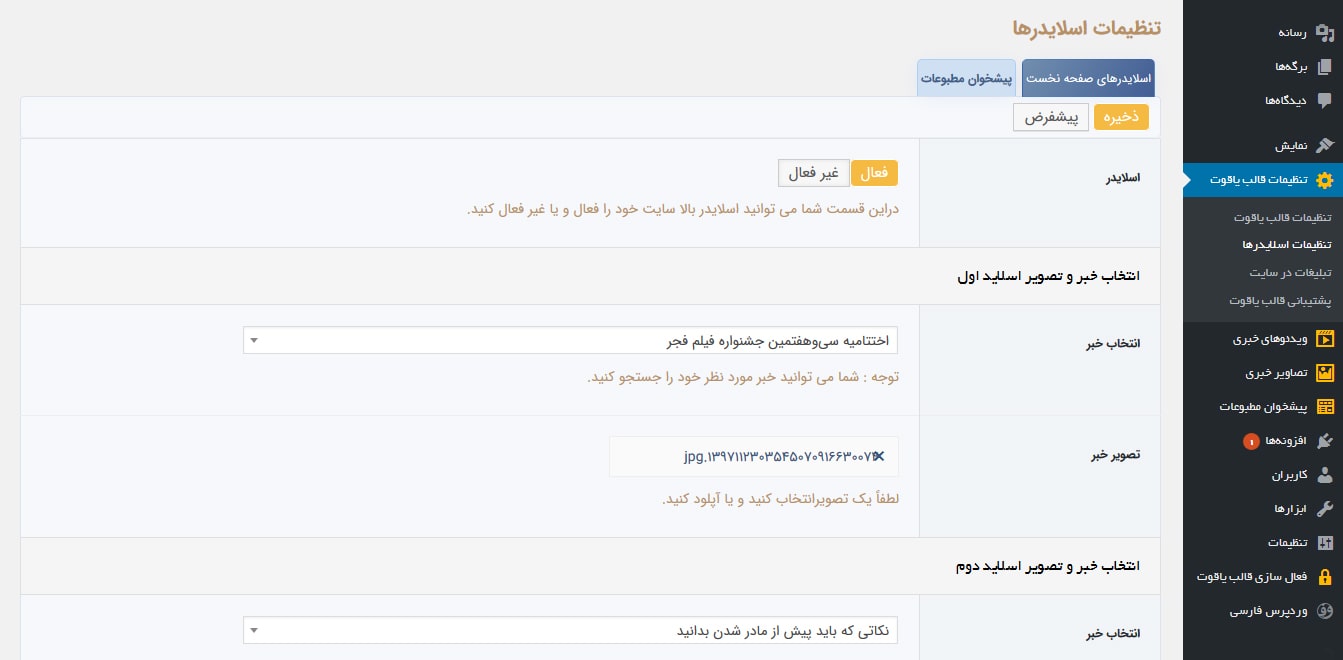This screenshot has width=1343, height=660.
Task: Click the update count badge beside افزونه‌ها
Action: point(1250,441)
